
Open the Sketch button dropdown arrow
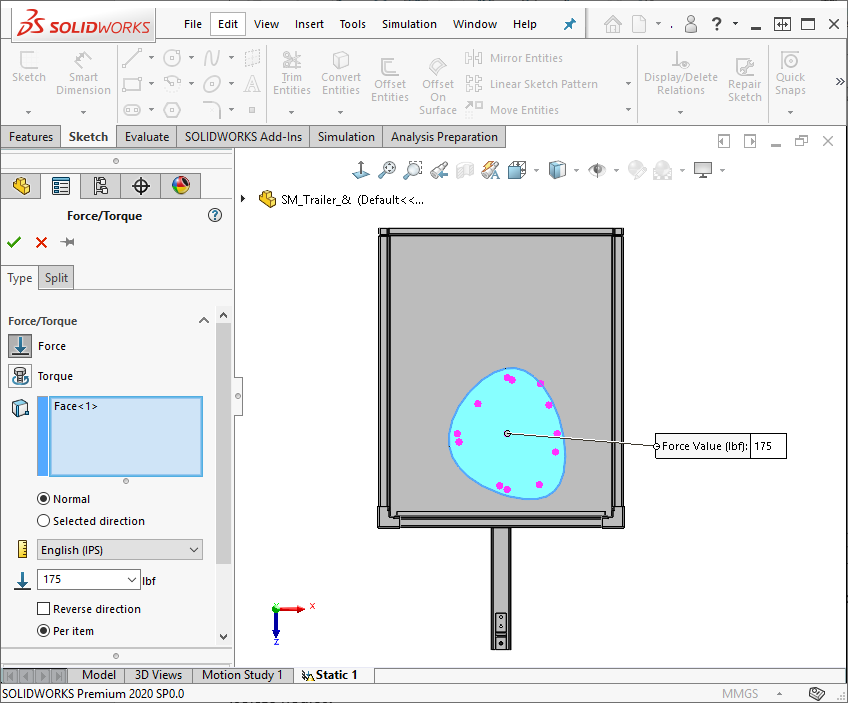29,112
